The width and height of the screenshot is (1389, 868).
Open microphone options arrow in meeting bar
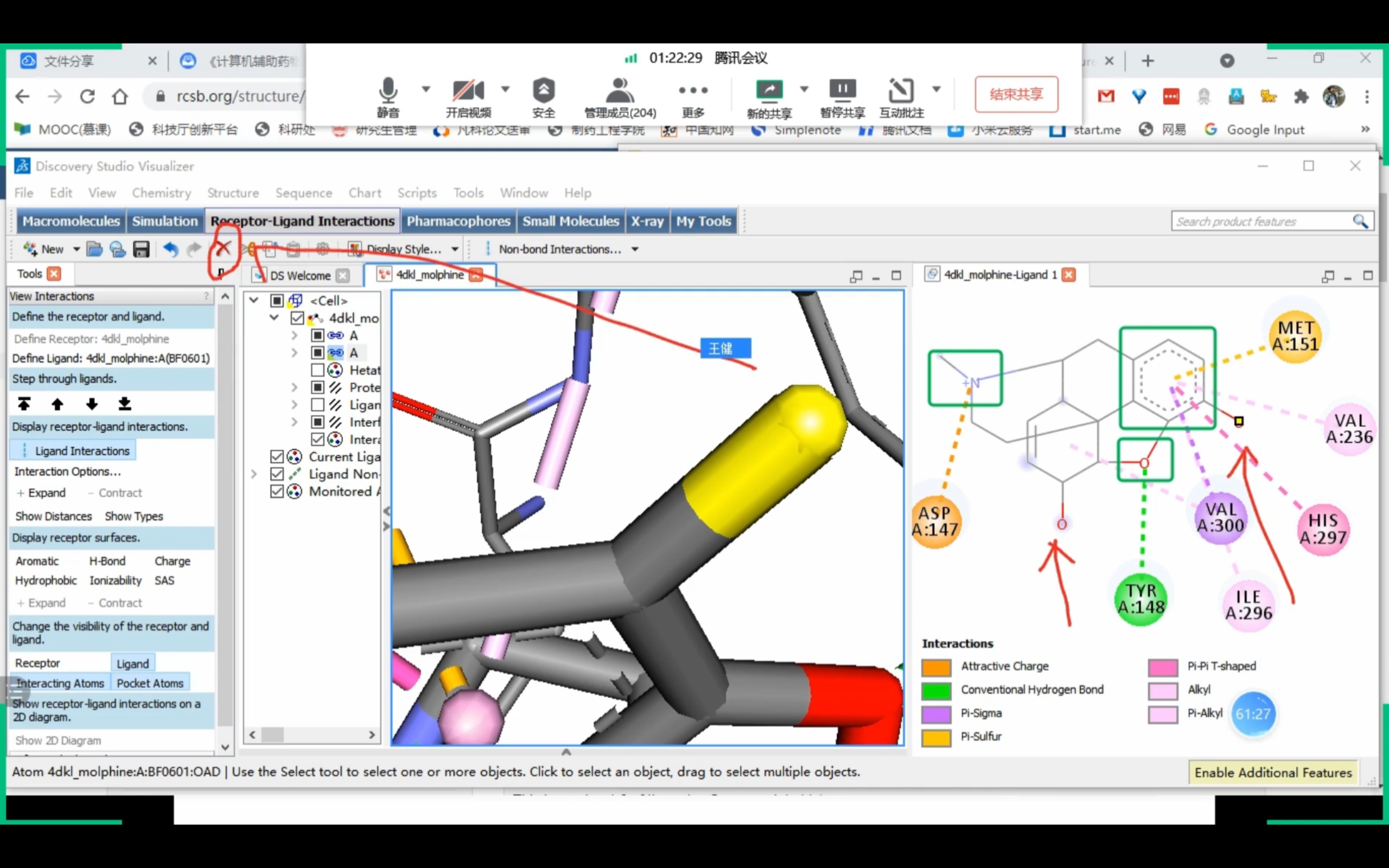tap(426, 89)
